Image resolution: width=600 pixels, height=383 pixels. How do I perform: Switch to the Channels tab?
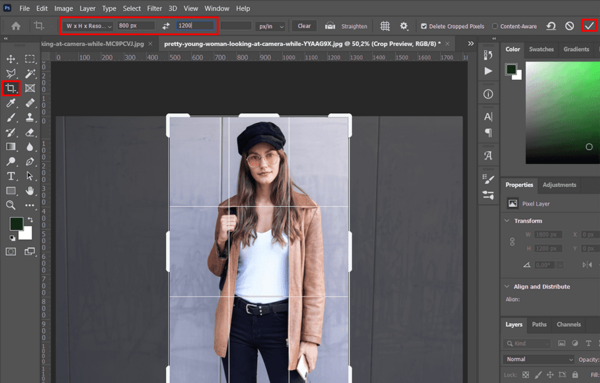569,324
